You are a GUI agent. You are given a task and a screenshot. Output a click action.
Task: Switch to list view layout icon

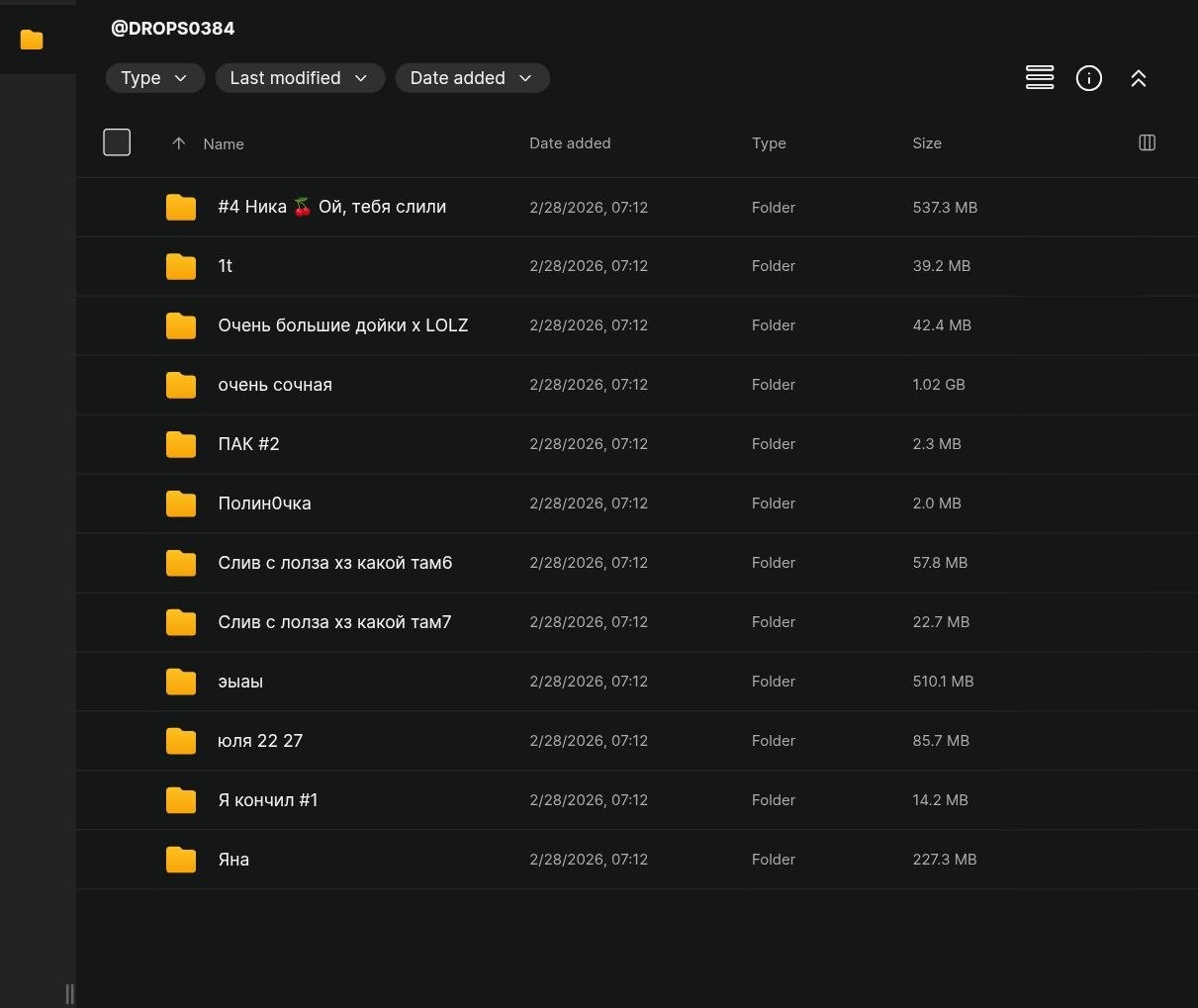point(1039,78)
